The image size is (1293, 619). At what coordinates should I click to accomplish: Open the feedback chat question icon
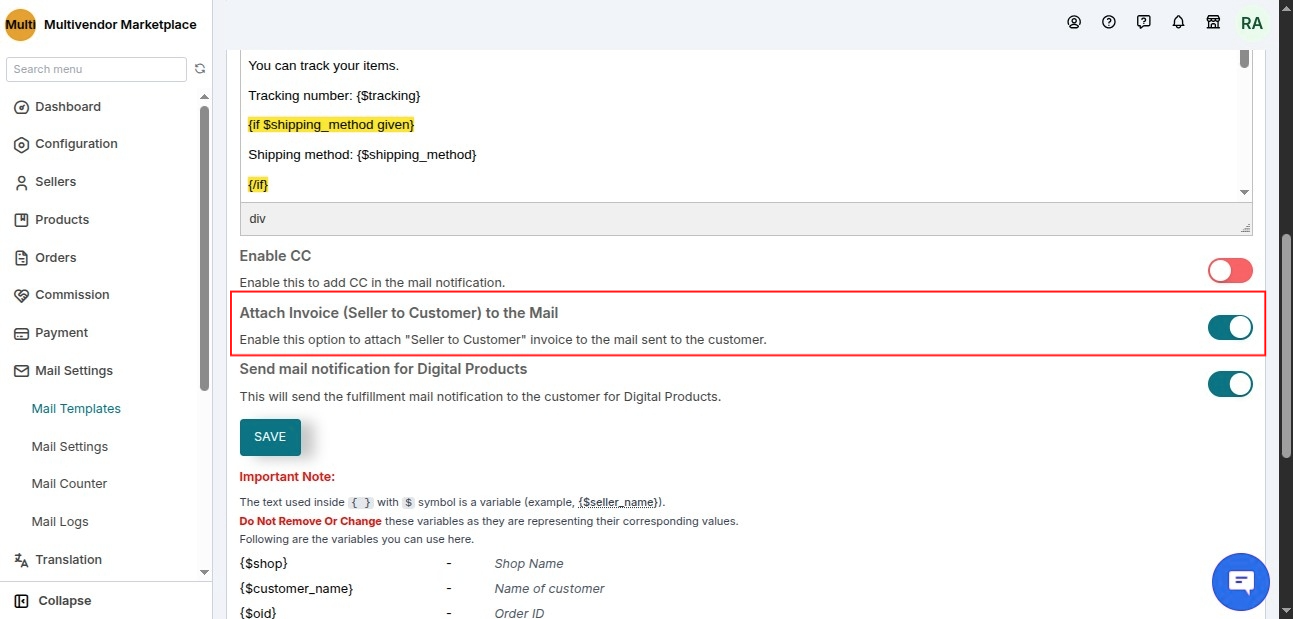pos(1144,22)
